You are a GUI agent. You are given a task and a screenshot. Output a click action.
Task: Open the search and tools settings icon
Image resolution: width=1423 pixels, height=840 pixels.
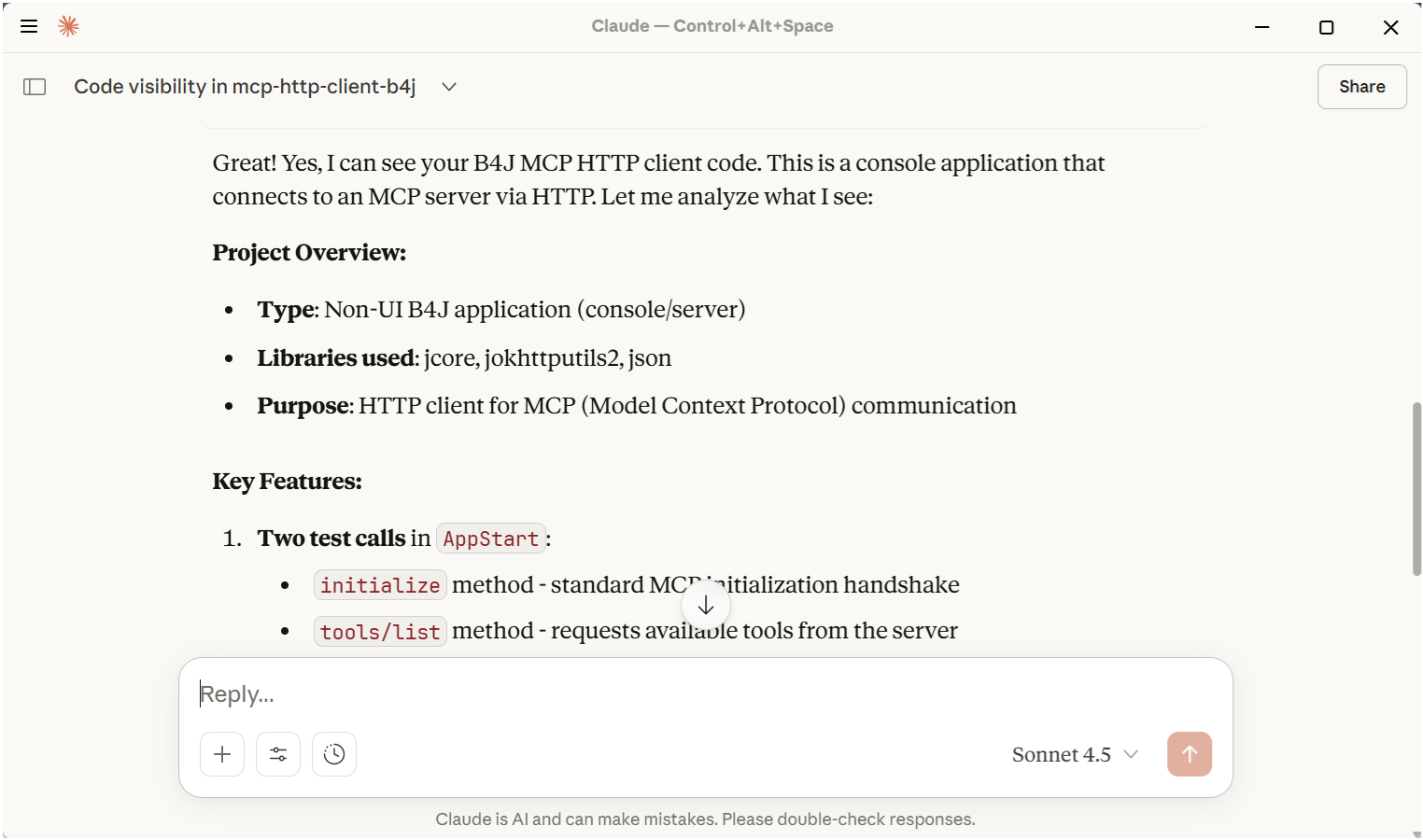278,754
